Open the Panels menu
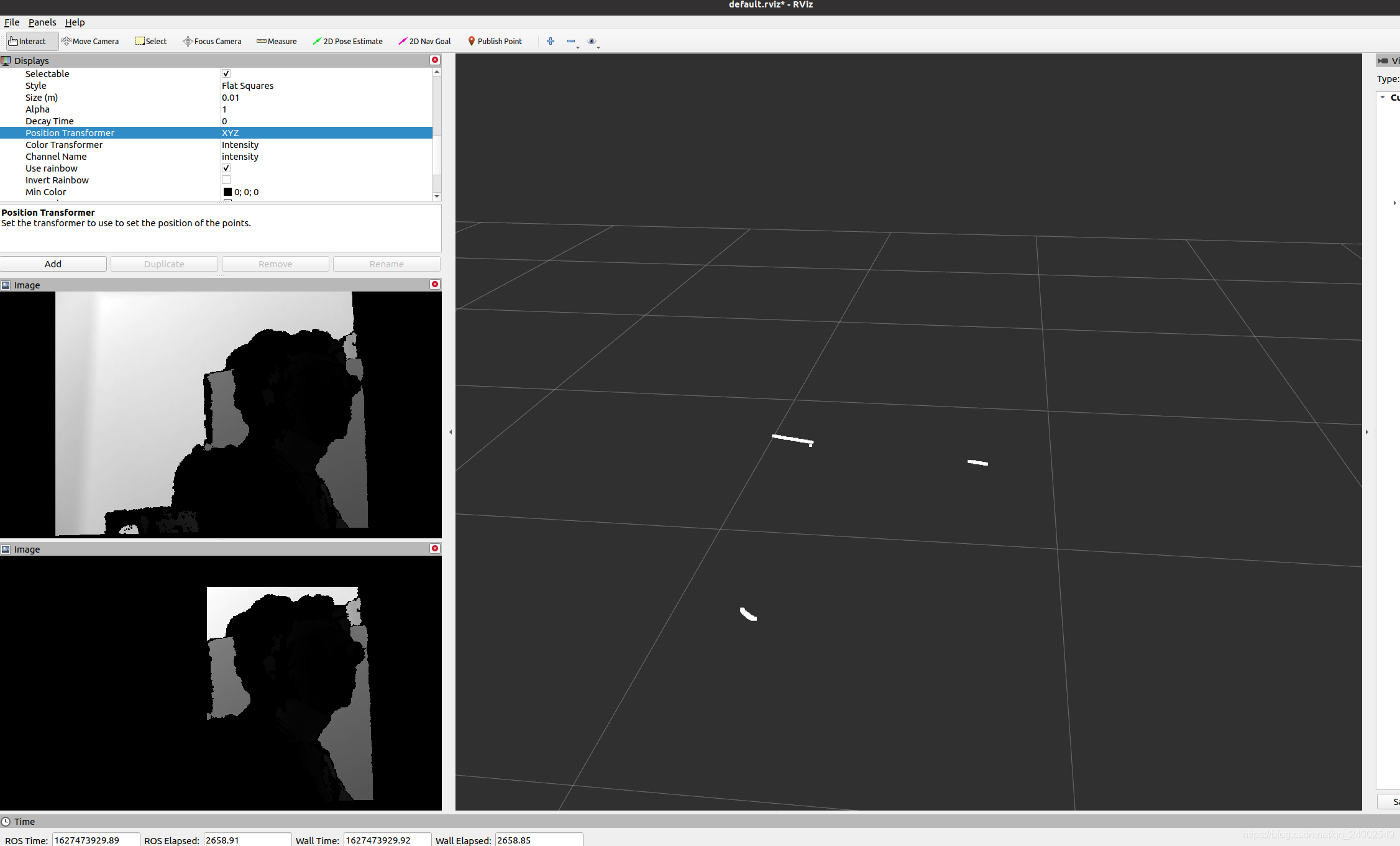Image resolution: width=1400 pixels, height=846 pixels. pyautogui.click(x=42, y=22)
